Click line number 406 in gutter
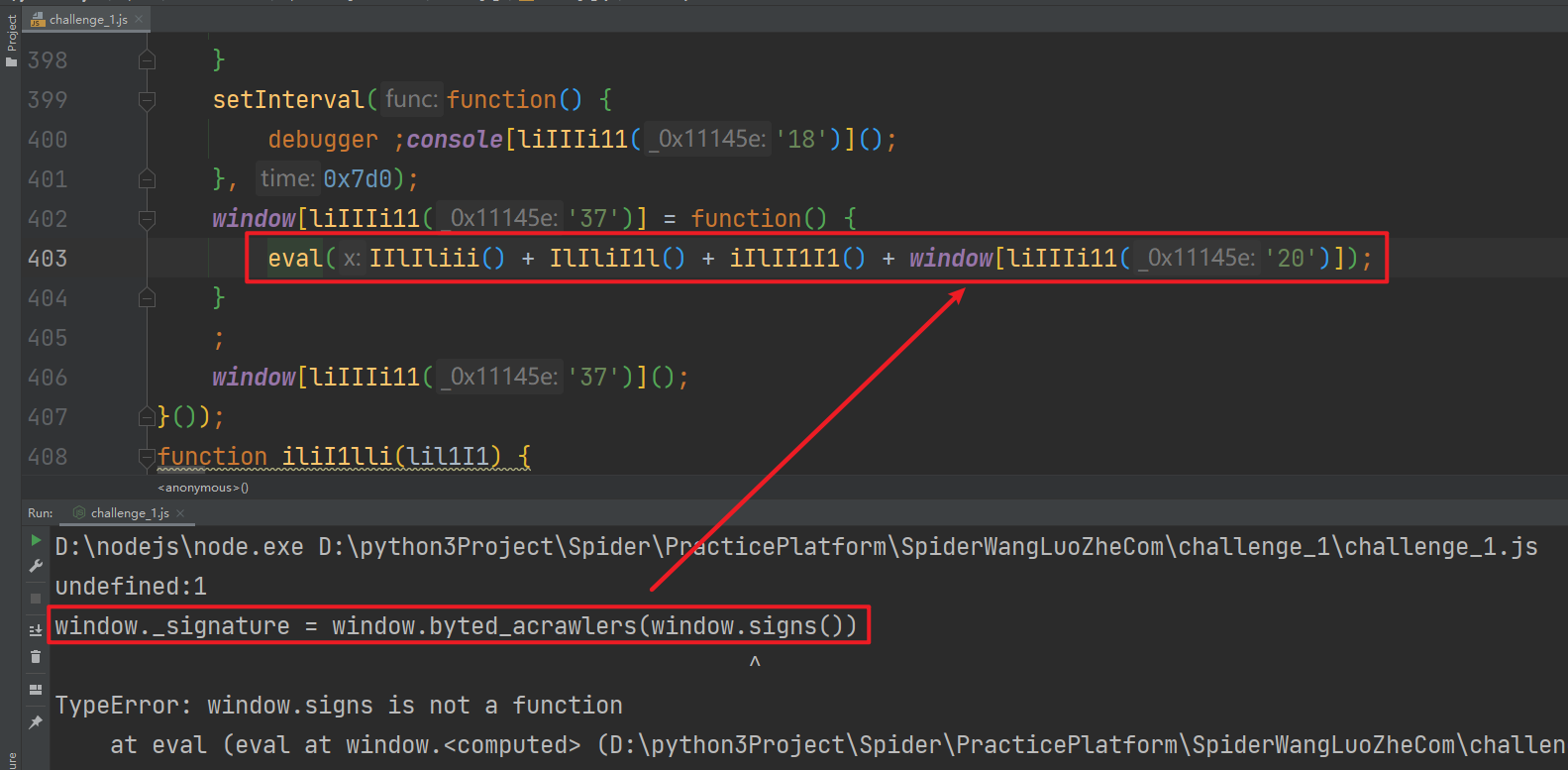 (48, 378)
